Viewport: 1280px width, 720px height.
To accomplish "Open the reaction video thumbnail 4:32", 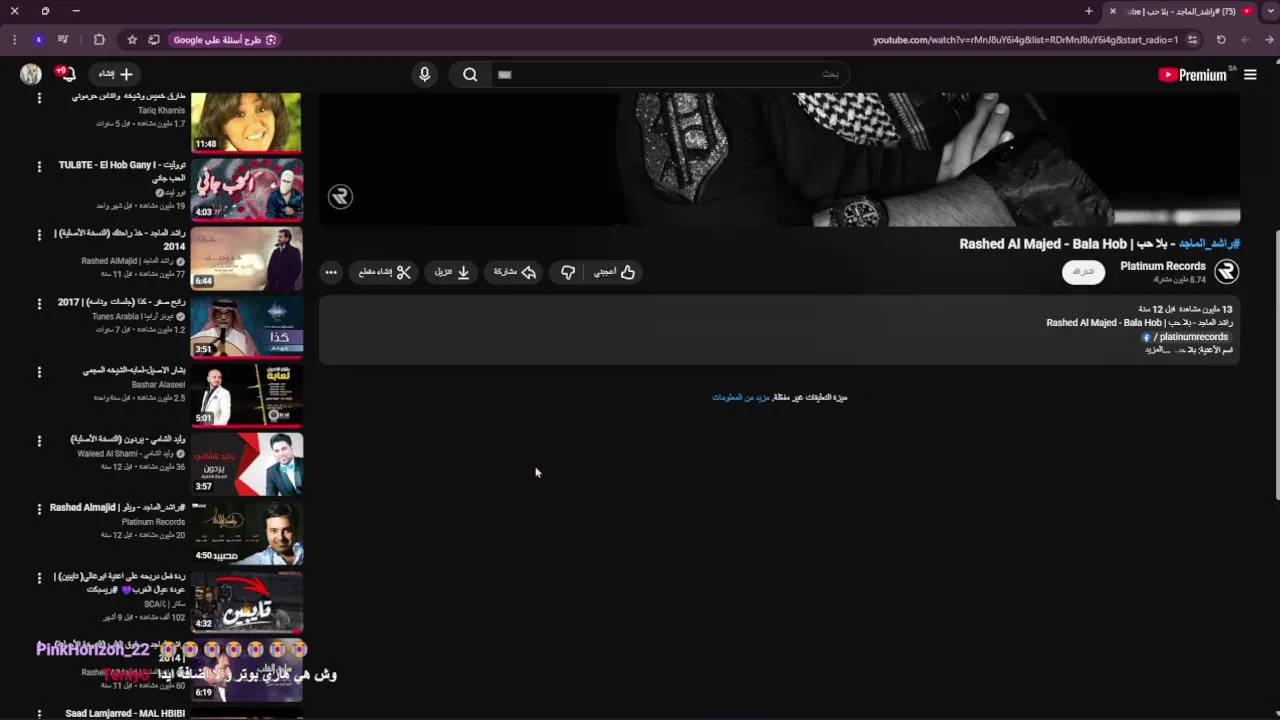I will pos(246,602).
